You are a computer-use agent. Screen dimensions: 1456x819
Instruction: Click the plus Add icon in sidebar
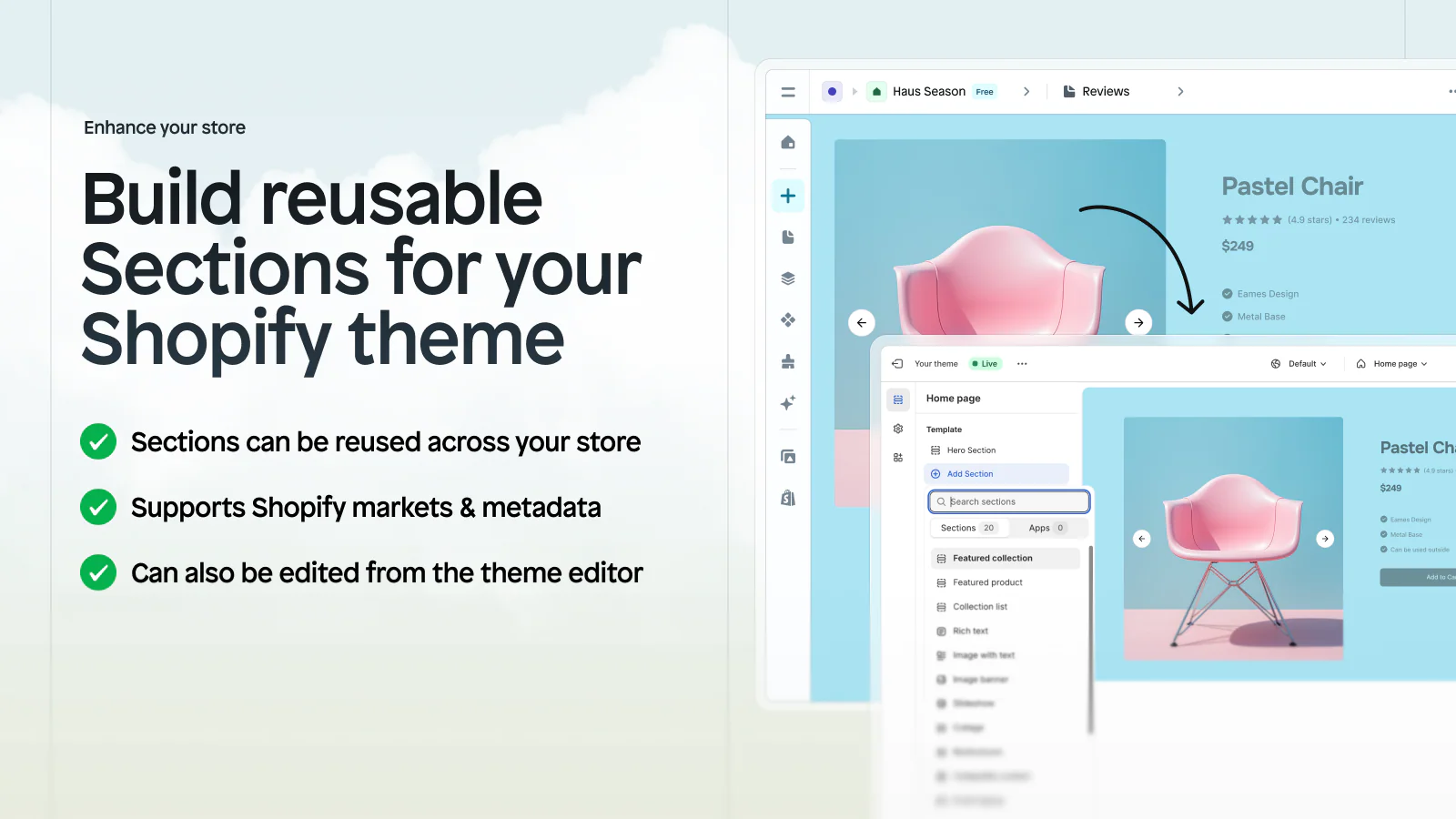tap(788, 196)
